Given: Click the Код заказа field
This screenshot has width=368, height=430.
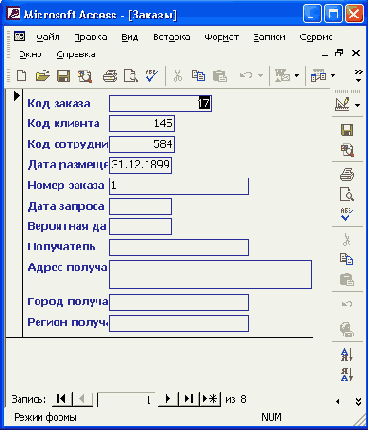Looking at the screenshot, I should click(x=160, y=103).
